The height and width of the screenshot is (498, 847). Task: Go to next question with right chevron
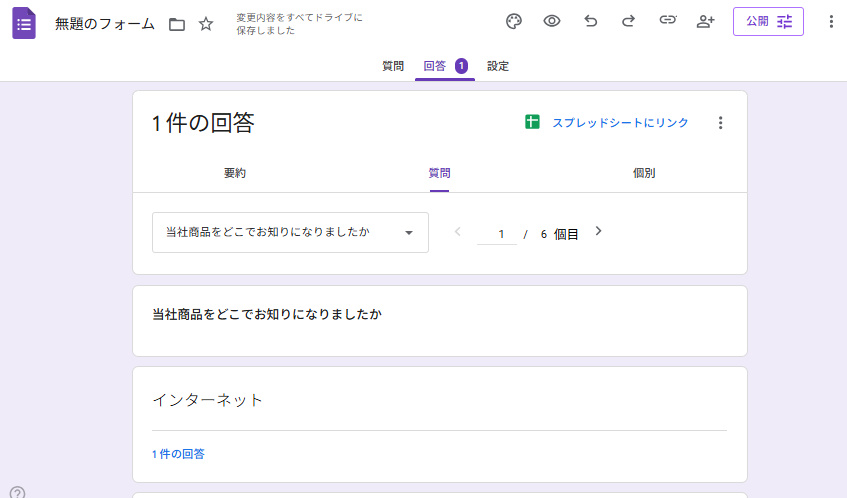pos(599,231)
